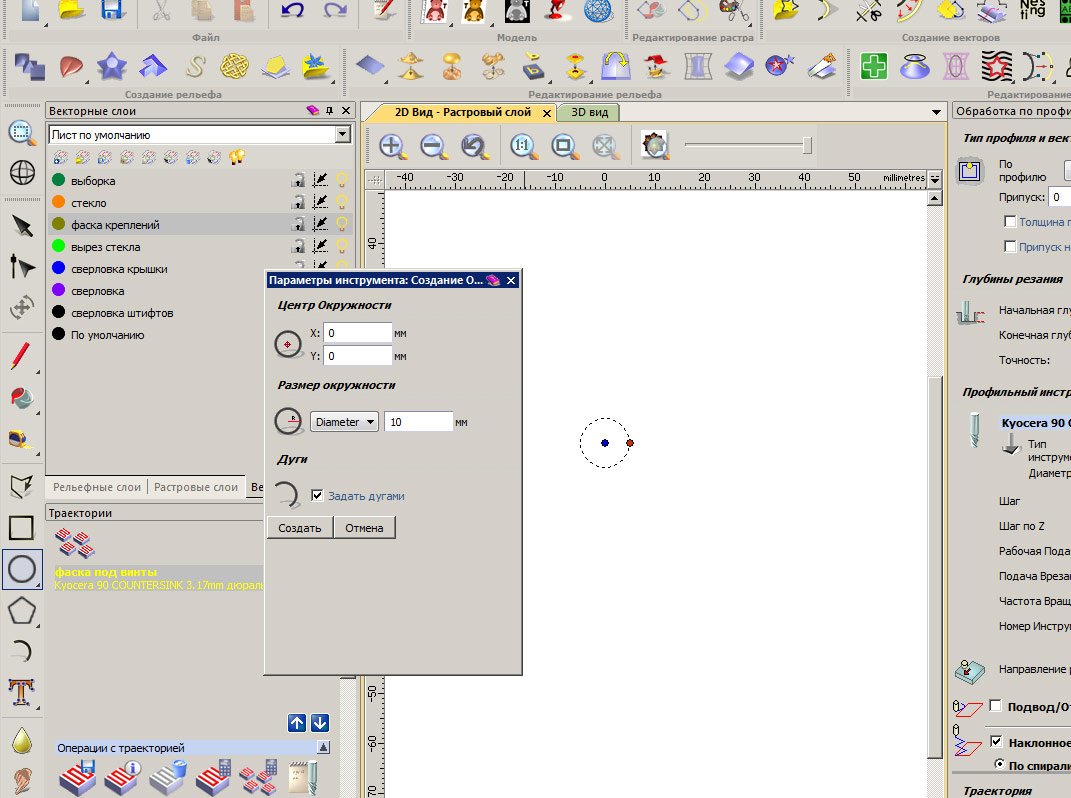Move toolpath up with blue arrow

click(x=297, y=723)
